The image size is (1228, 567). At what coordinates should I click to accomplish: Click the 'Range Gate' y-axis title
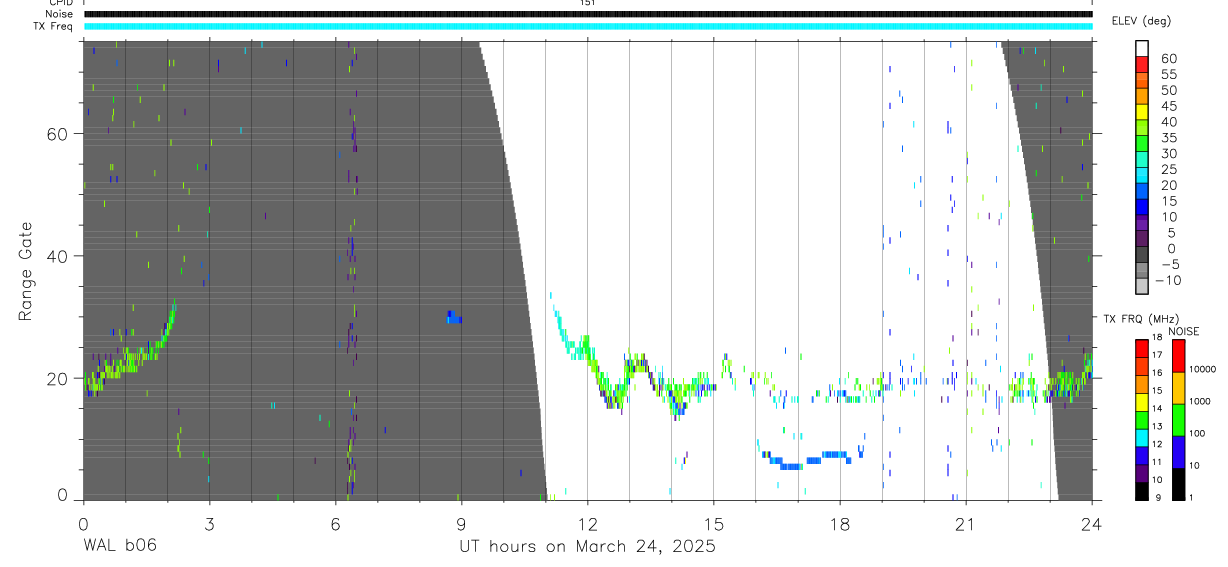(26, 270)
